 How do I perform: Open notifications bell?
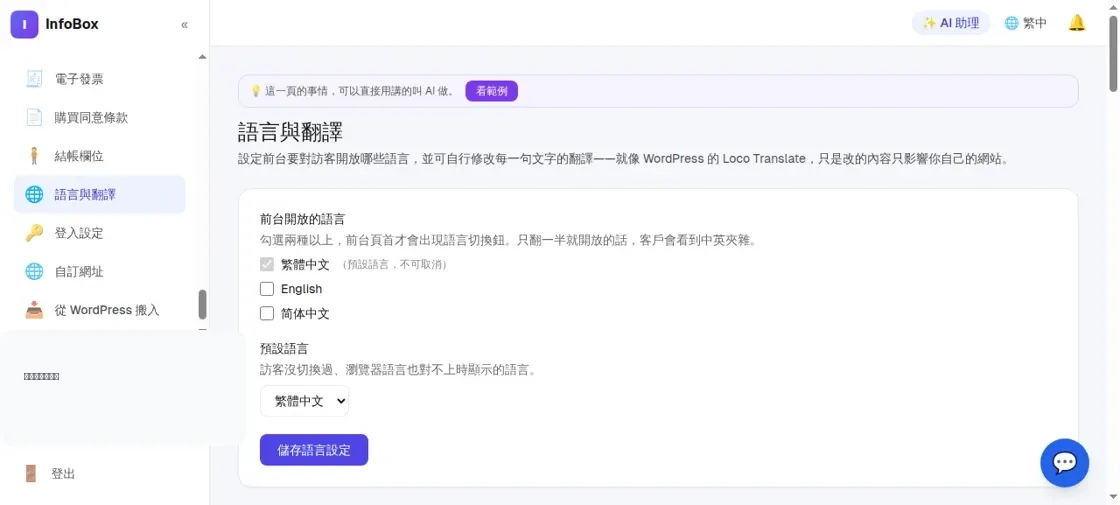(1076, 23)
